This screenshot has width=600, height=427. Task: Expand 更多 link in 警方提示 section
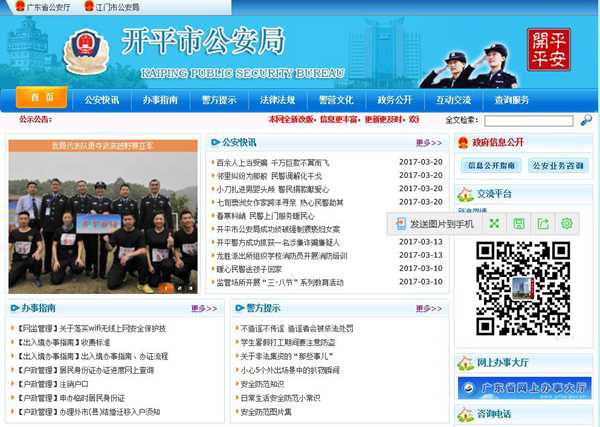[429, 308]
